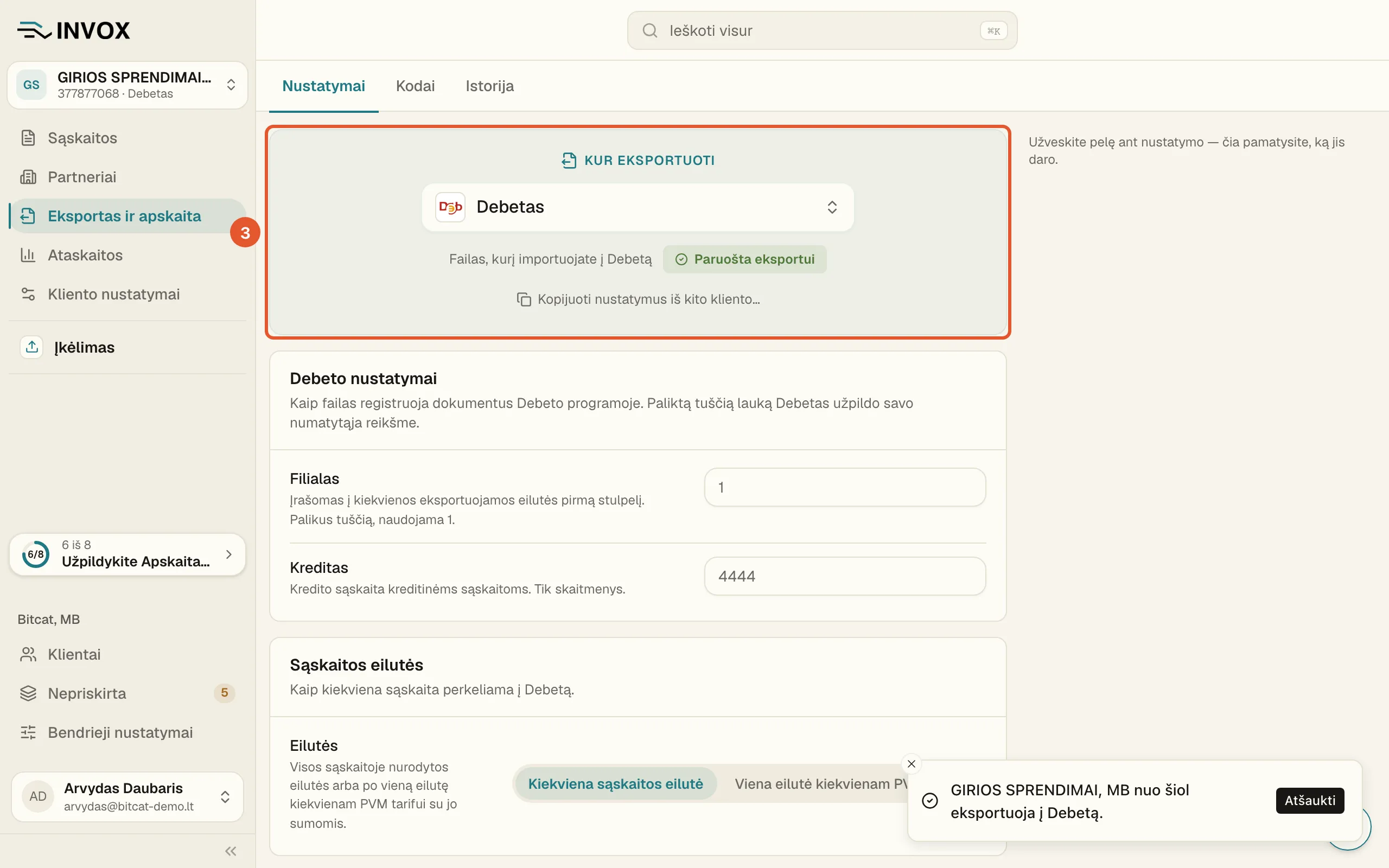Click the Paruošta eksportui status badge

(x=744, y=259)
